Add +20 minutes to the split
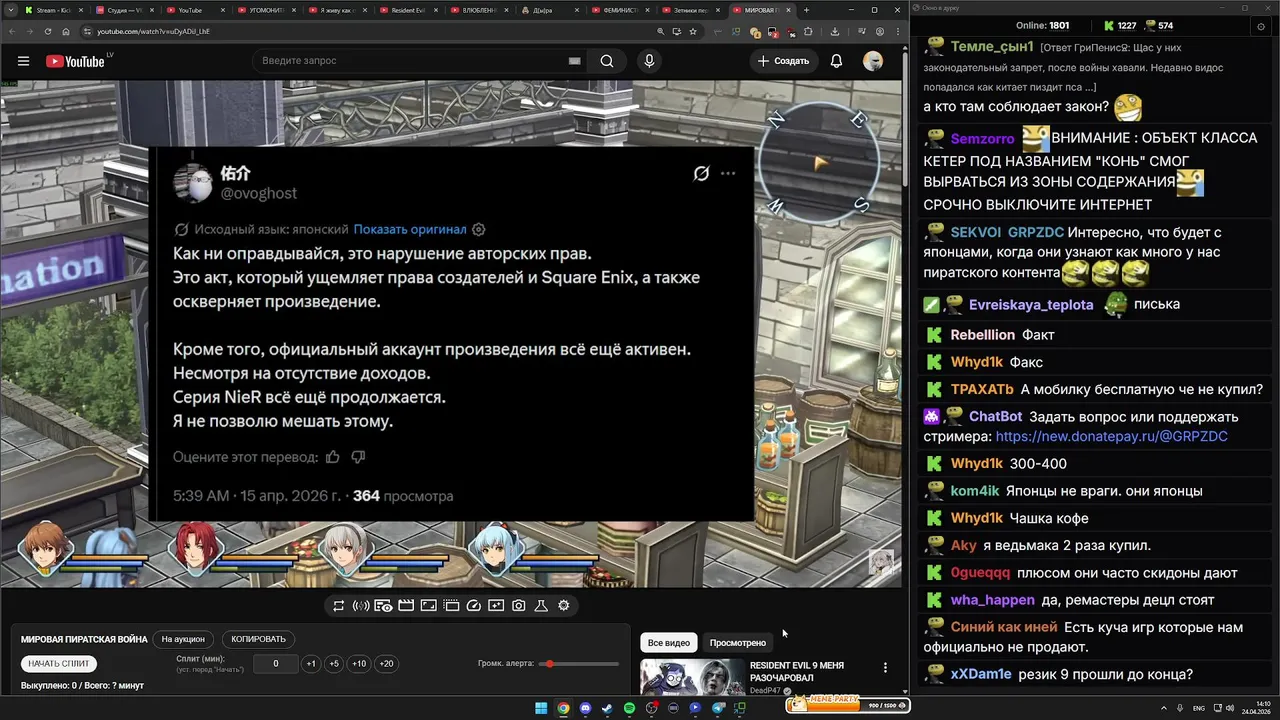This screenshot has height=720, width=1280. 386,664
